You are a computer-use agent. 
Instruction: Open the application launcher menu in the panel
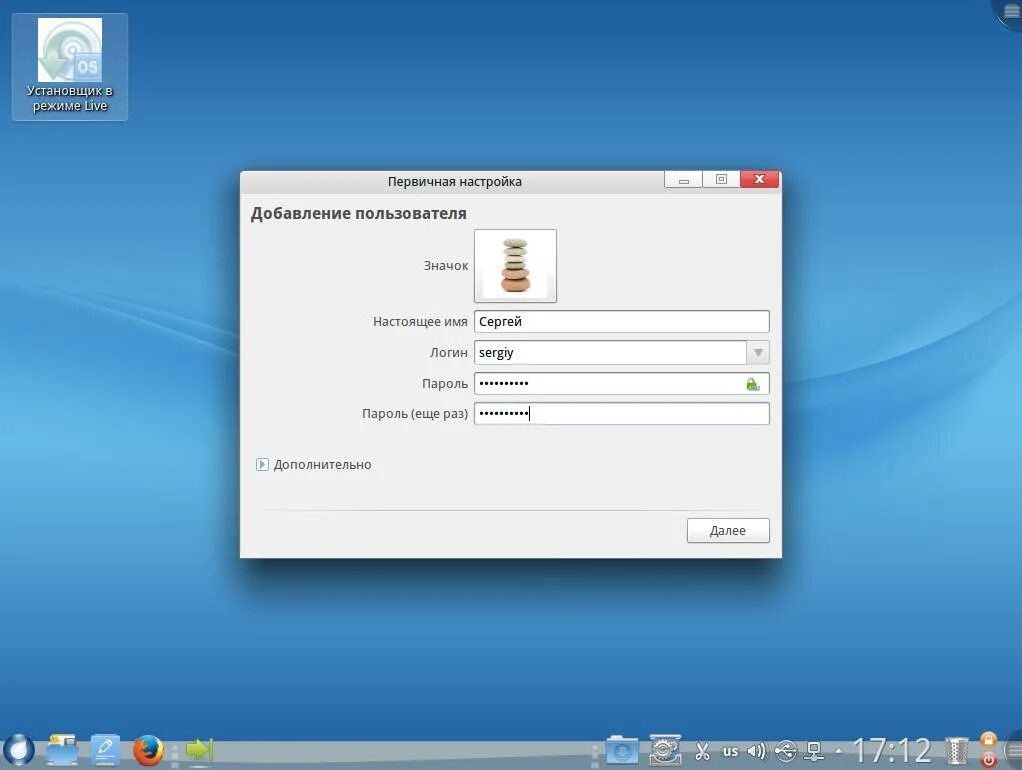pos(18,750)
